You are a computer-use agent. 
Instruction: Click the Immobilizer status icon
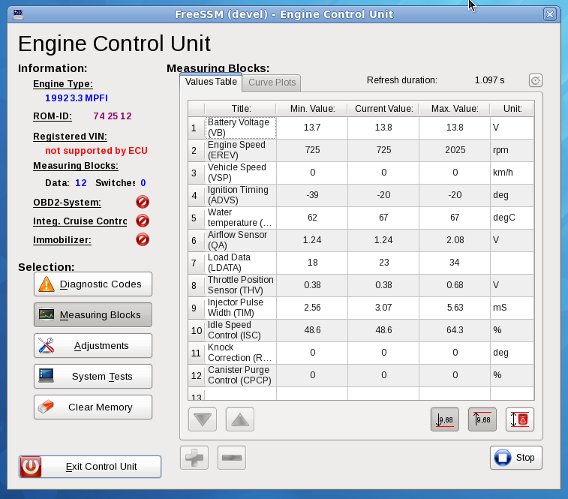point(142,240)
